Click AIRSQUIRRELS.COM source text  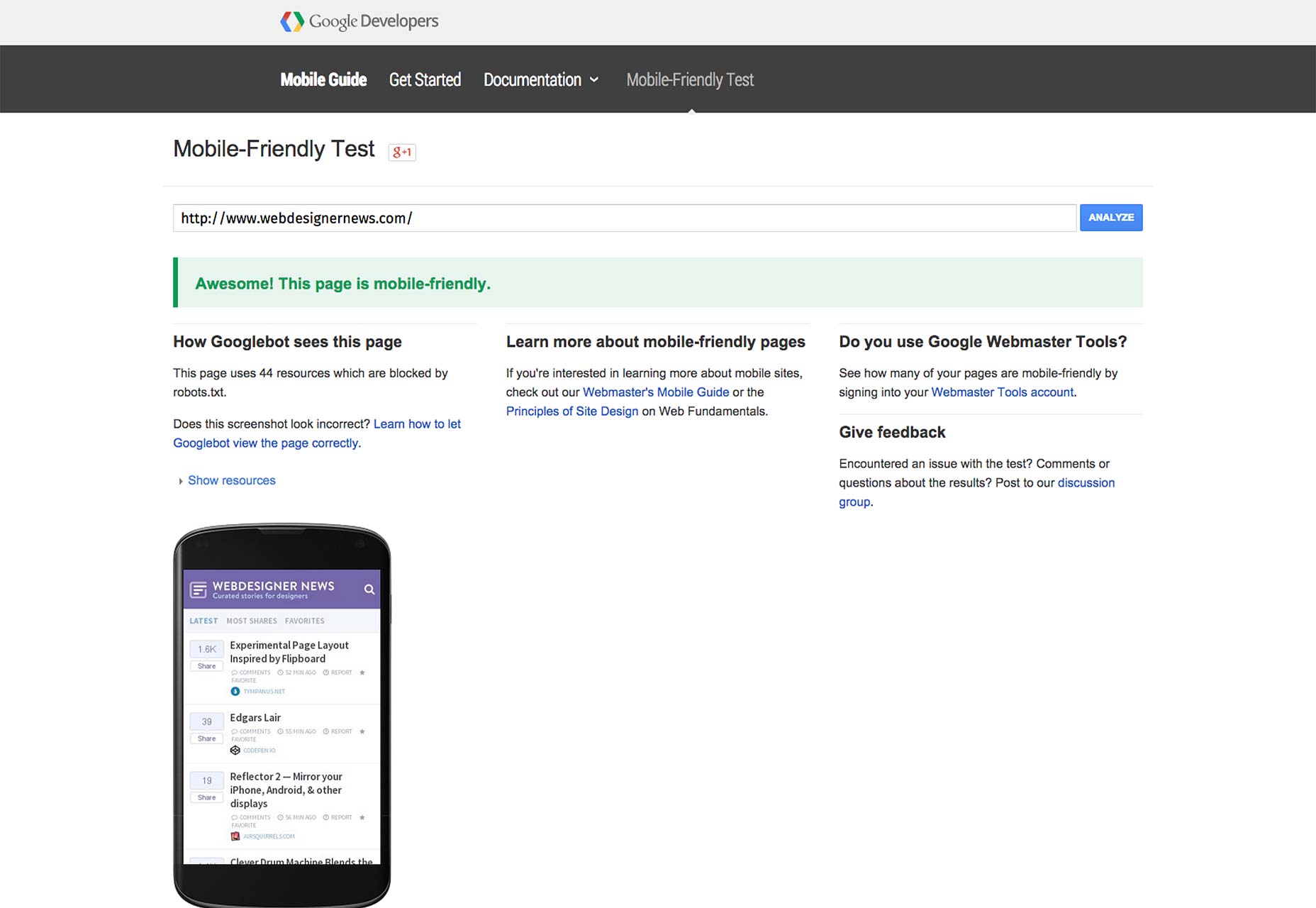point(269,836)
